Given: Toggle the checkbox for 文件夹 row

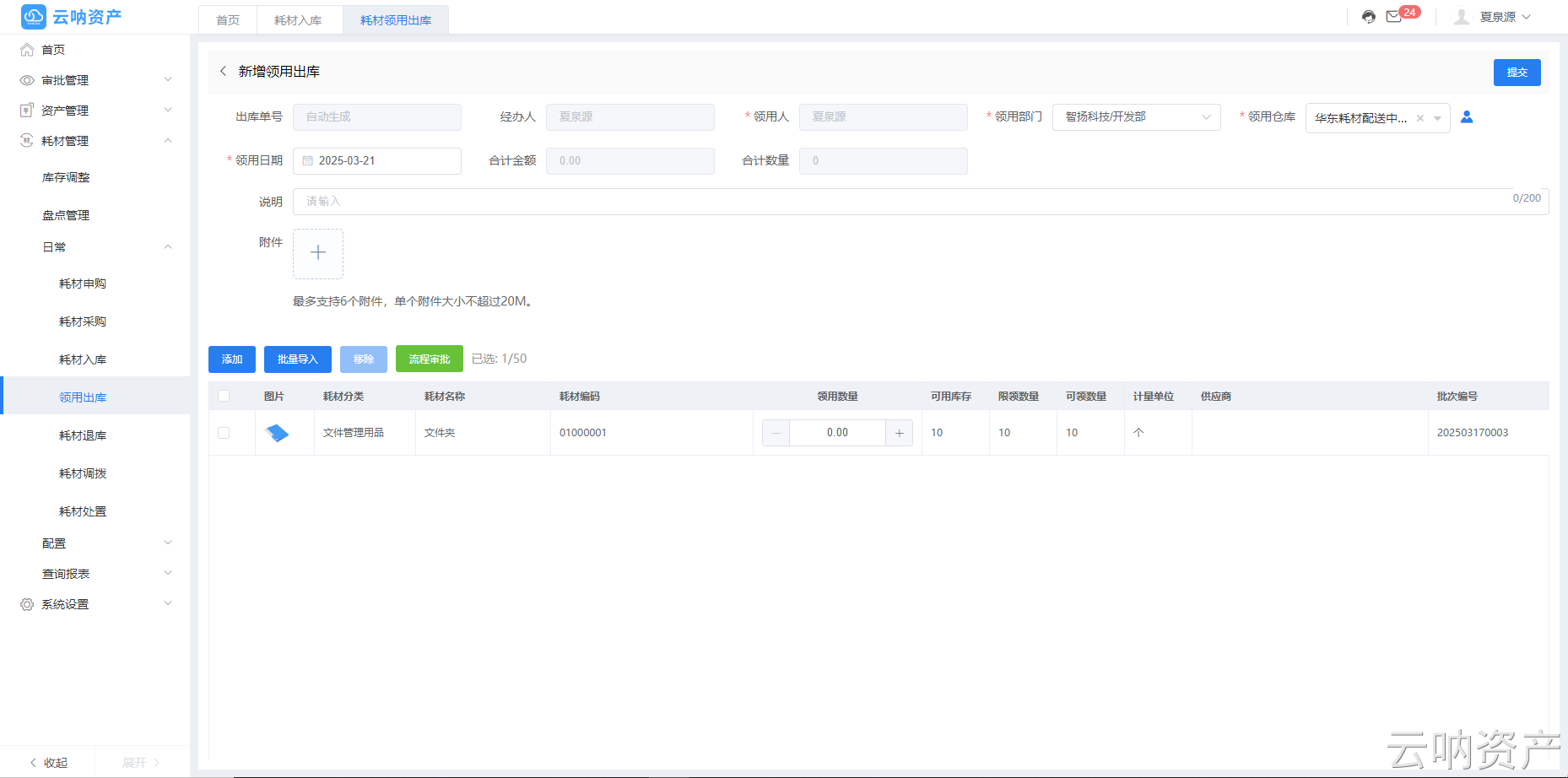Looking at the screenshot, I should (224, 433).
